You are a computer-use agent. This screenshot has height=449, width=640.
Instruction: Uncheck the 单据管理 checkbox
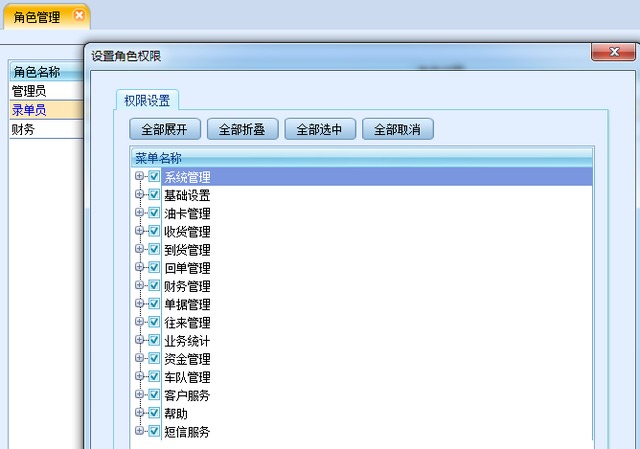(154, 303)
